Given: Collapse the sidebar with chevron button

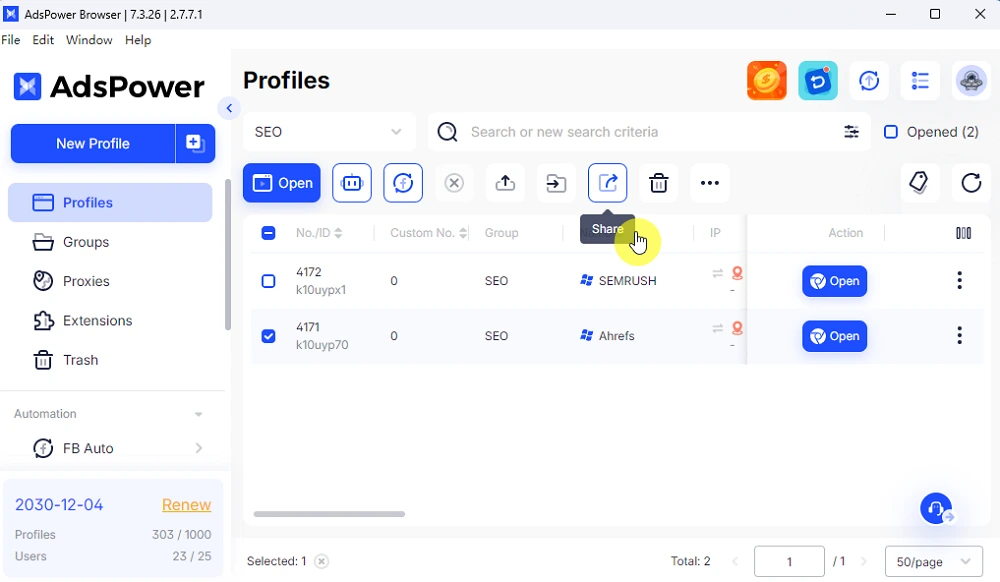Looking at the screenshot, I should (229, 108).
